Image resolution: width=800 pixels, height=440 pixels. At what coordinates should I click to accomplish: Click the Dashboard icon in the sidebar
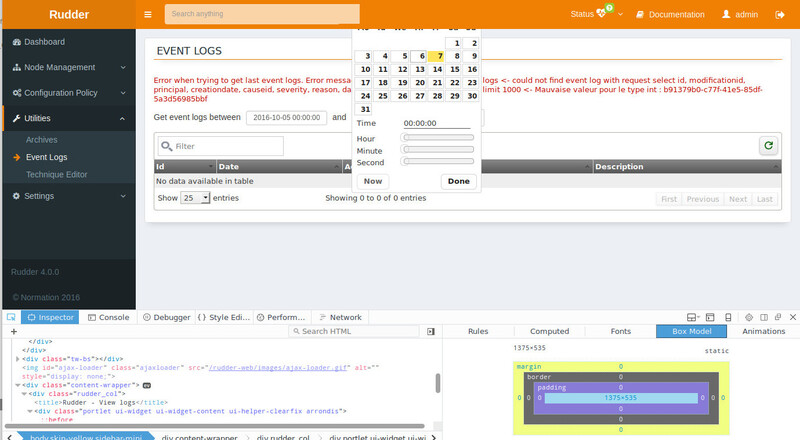point(17,42)
